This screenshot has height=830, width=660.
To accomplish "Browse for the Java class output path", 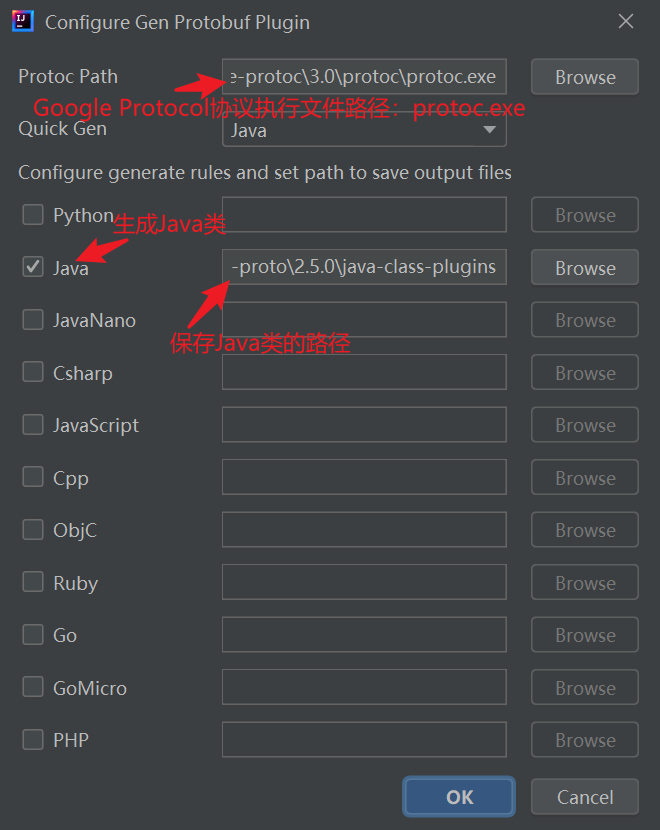I will (584, 267).
